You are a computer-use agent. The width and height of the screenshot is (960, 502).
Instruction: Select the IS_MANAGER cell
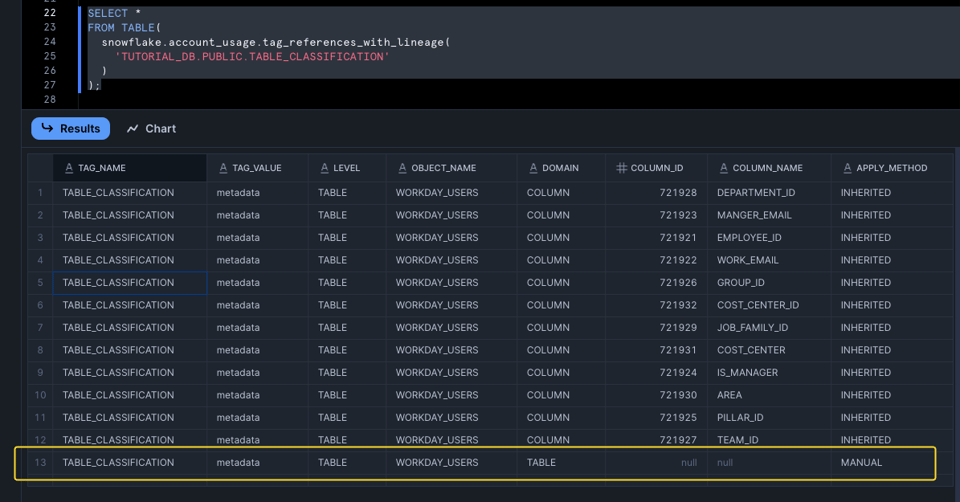(x=769, y=372)
